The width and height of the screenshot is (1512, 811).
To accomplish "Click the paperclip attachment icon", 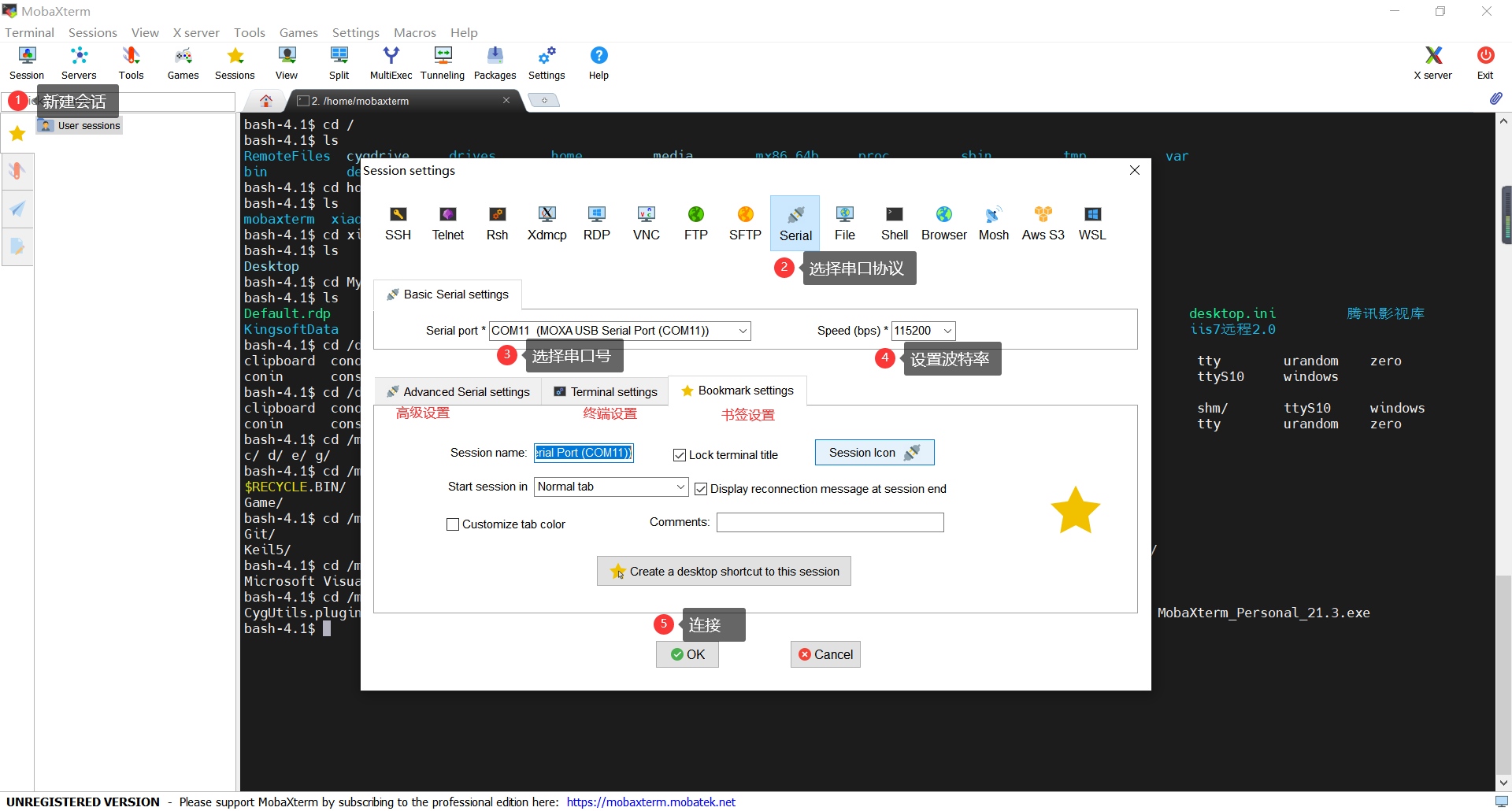I will pyautogui.click(x=1495, y=98).
